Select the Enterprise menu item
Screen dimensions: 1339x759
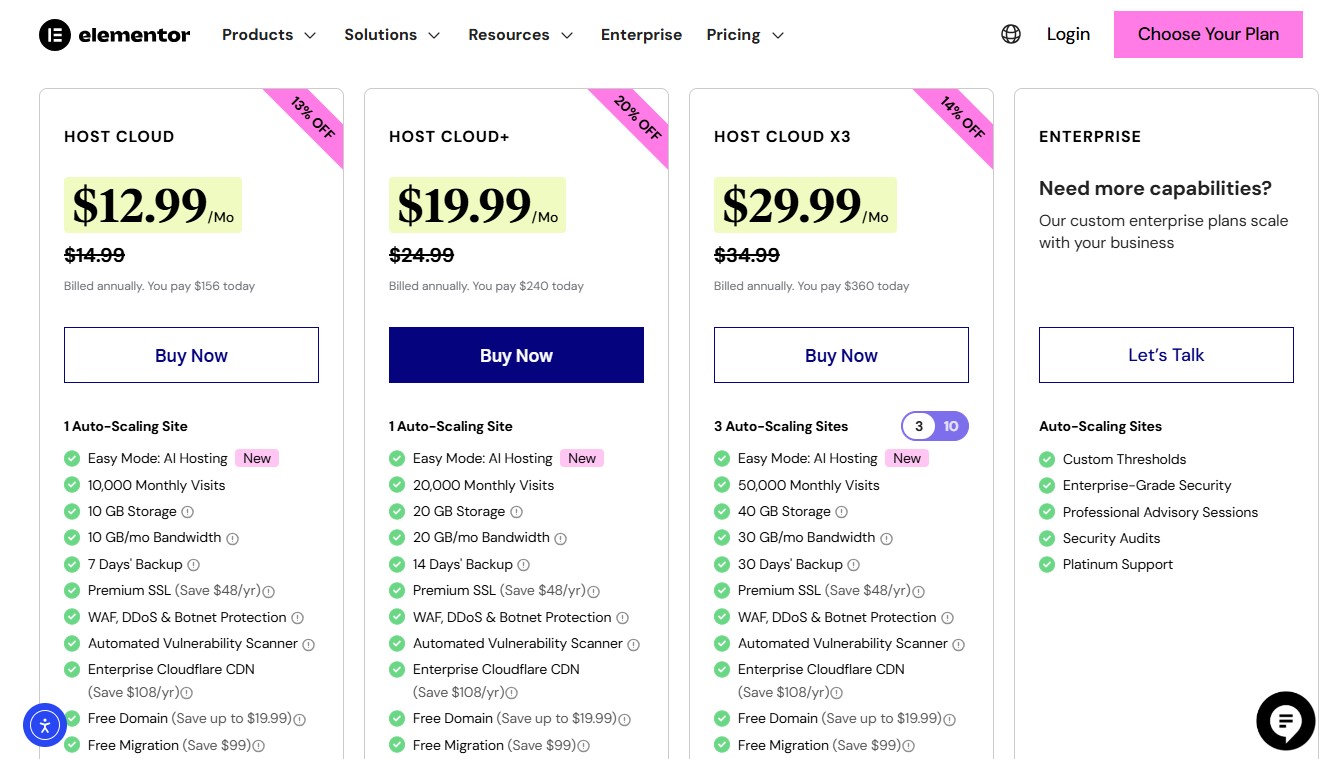(x=641, y=34)
